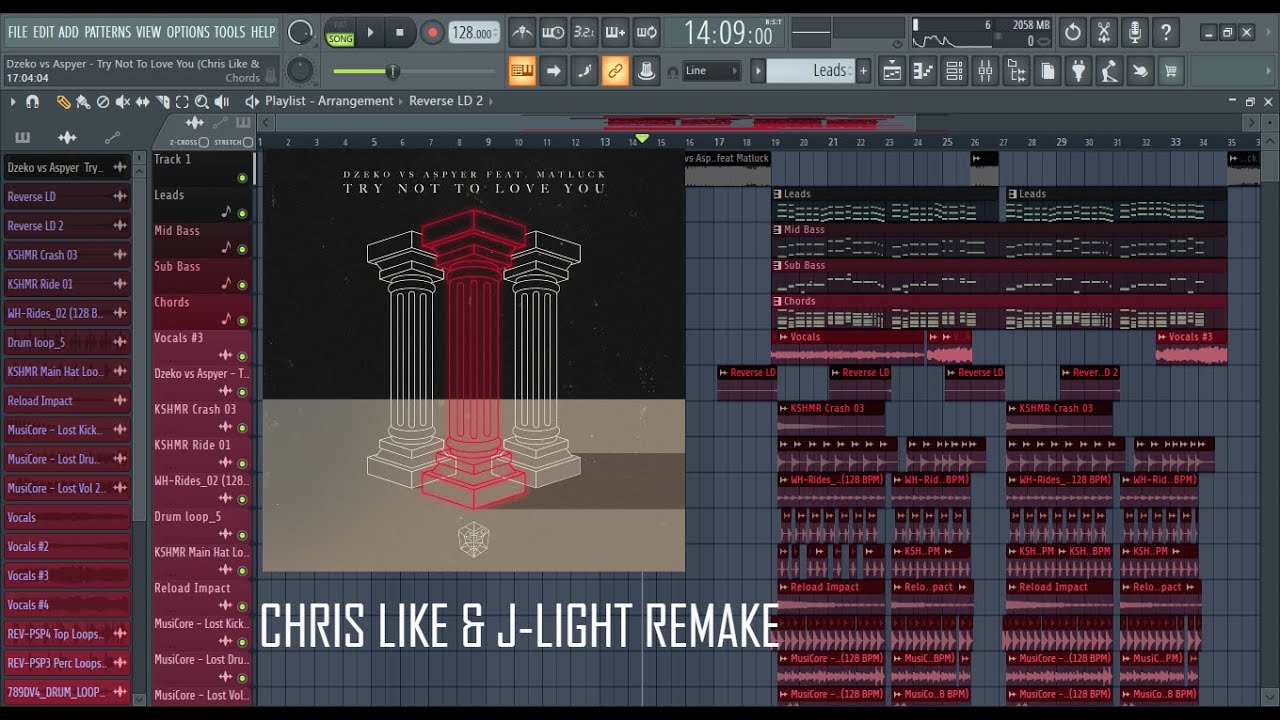
Task: Select the playback tool in playlist toolbar
Action: click(222, 102)
